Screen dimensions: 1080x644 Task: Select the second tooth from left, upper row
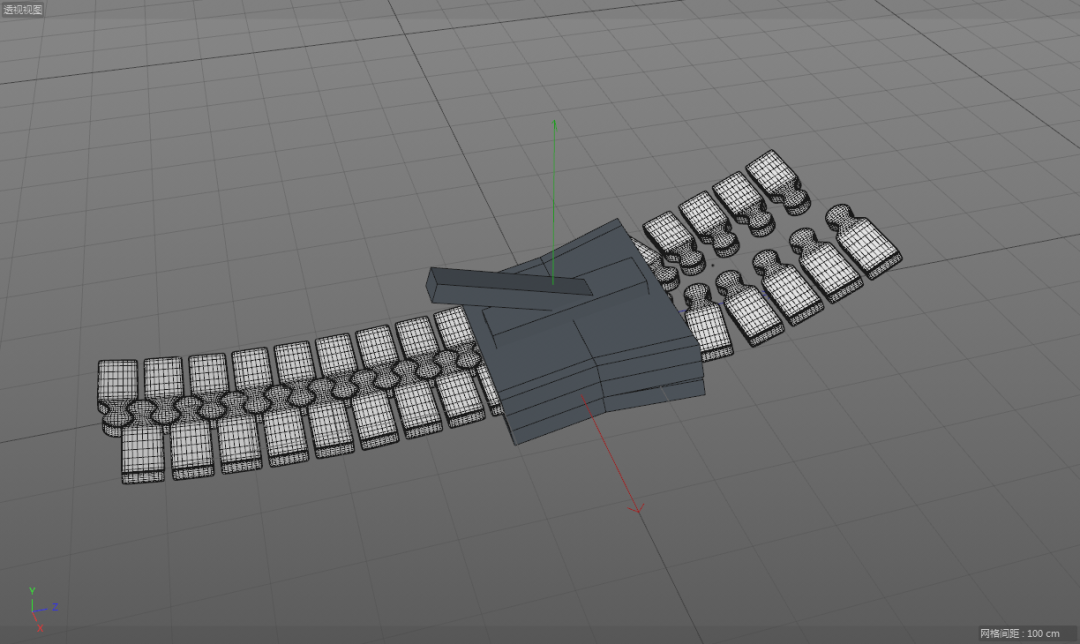162,382
